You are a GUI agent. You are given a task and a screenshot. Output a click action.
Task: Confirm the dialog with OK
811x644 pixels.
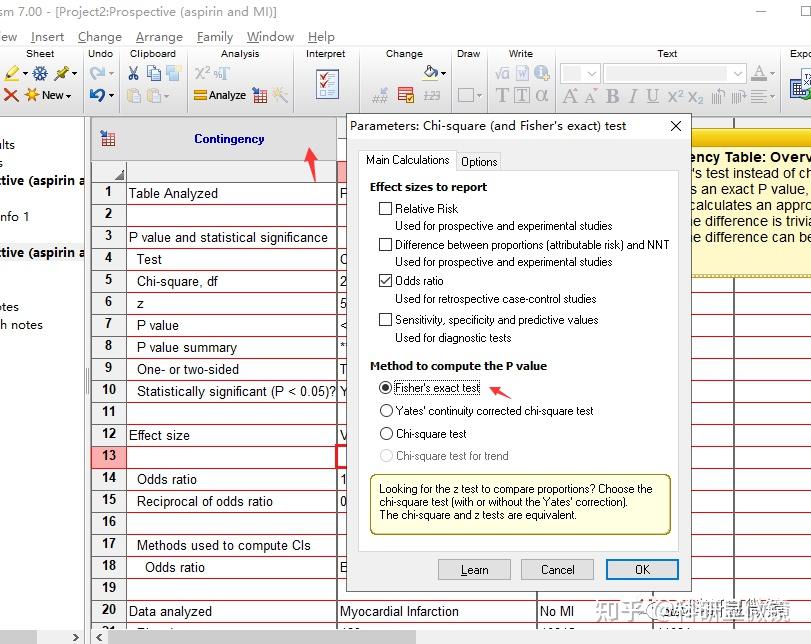[x=642, y=570]
